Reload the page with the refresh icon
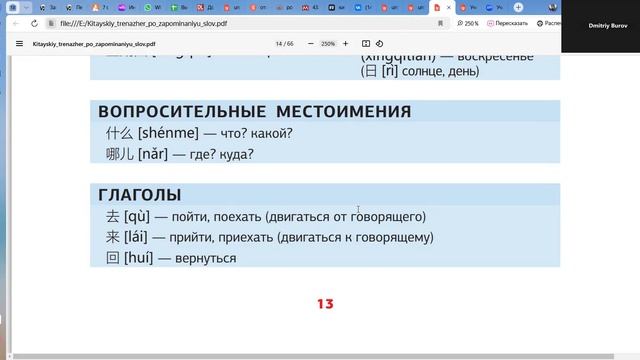 pos(34,24)
